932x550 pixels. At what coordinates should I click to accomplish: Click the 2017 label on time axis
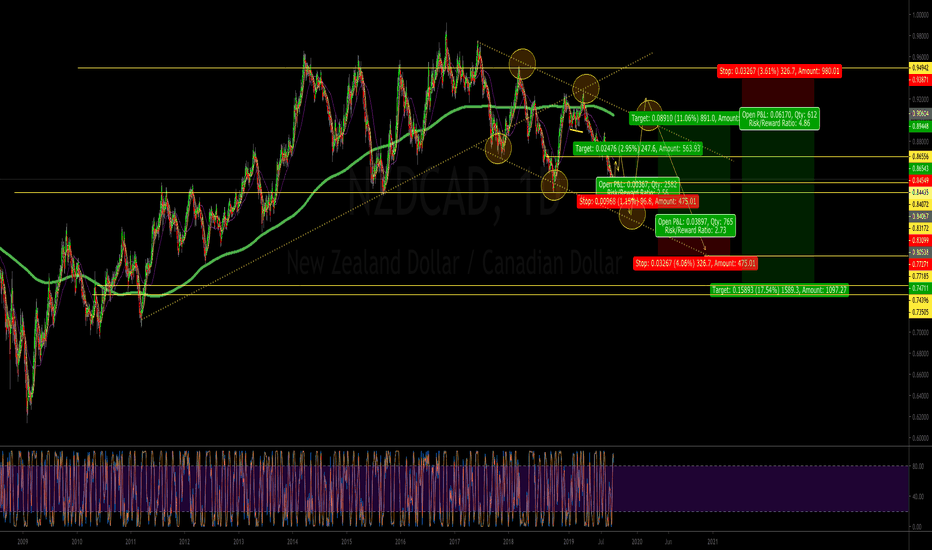point(455,542)
